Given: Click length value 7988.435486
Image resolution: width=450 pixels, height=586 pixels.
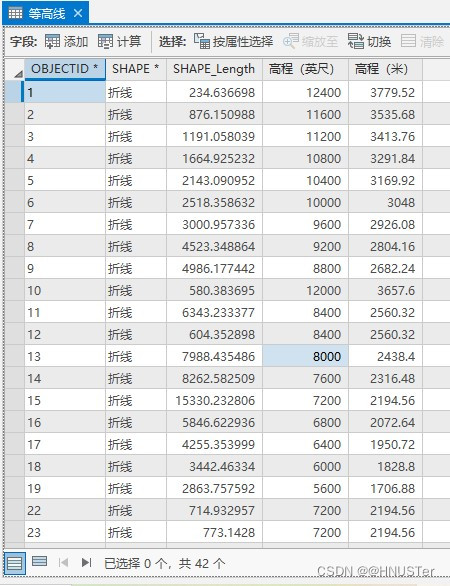Looking at the screenshot, I should coord(218,357).
